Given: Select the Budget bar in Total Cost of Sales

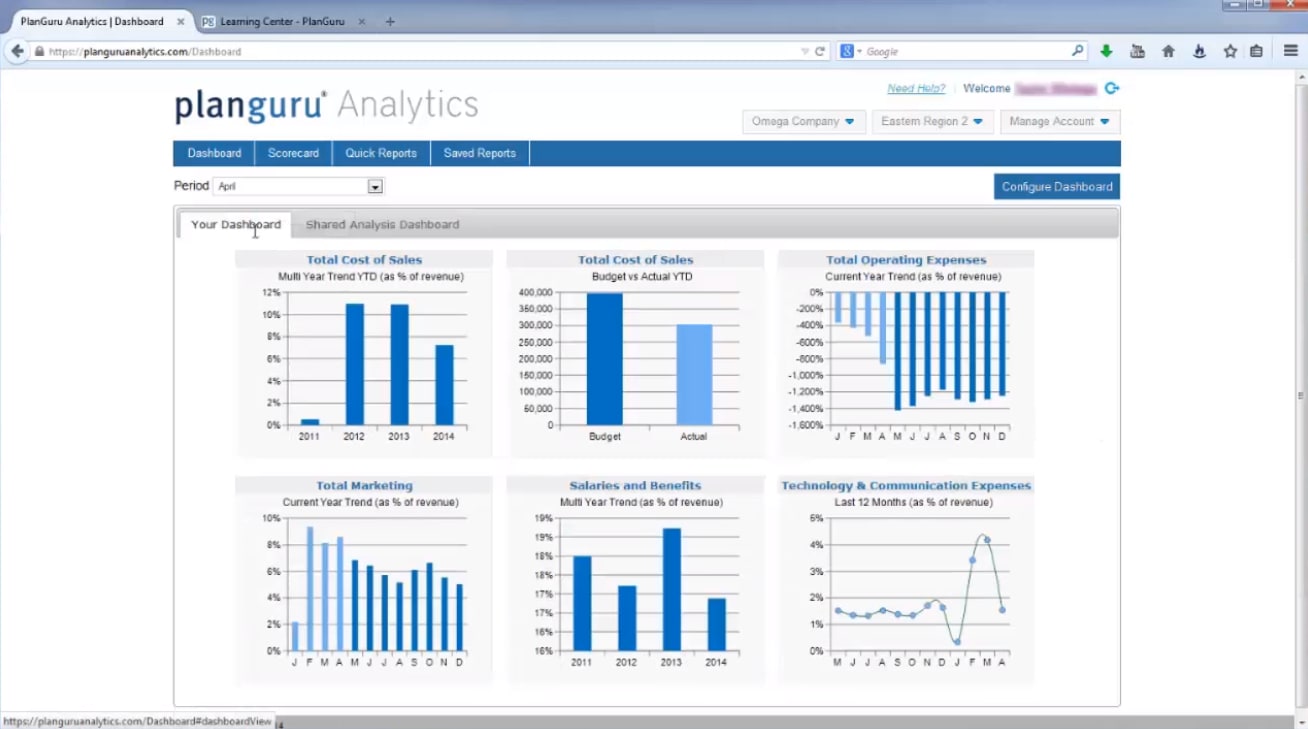Looking at the screenshot, I should (606, 360).
